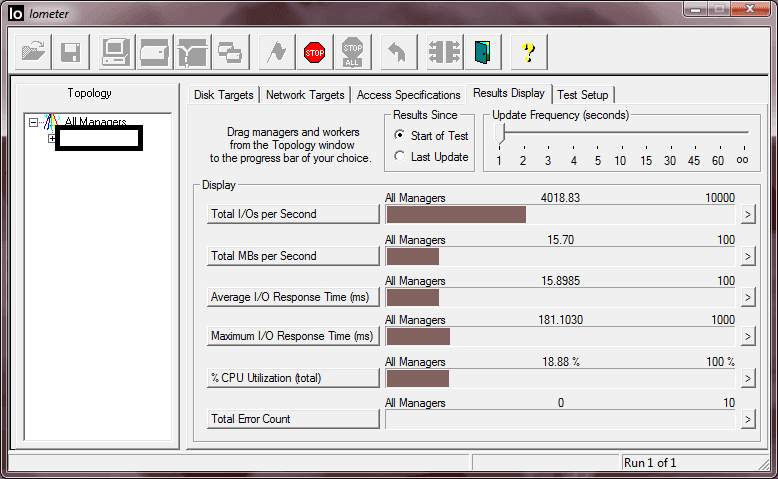Reset workers with return arrow icon
This screenshot has width=778, height=479.
[x=398, y=52]
